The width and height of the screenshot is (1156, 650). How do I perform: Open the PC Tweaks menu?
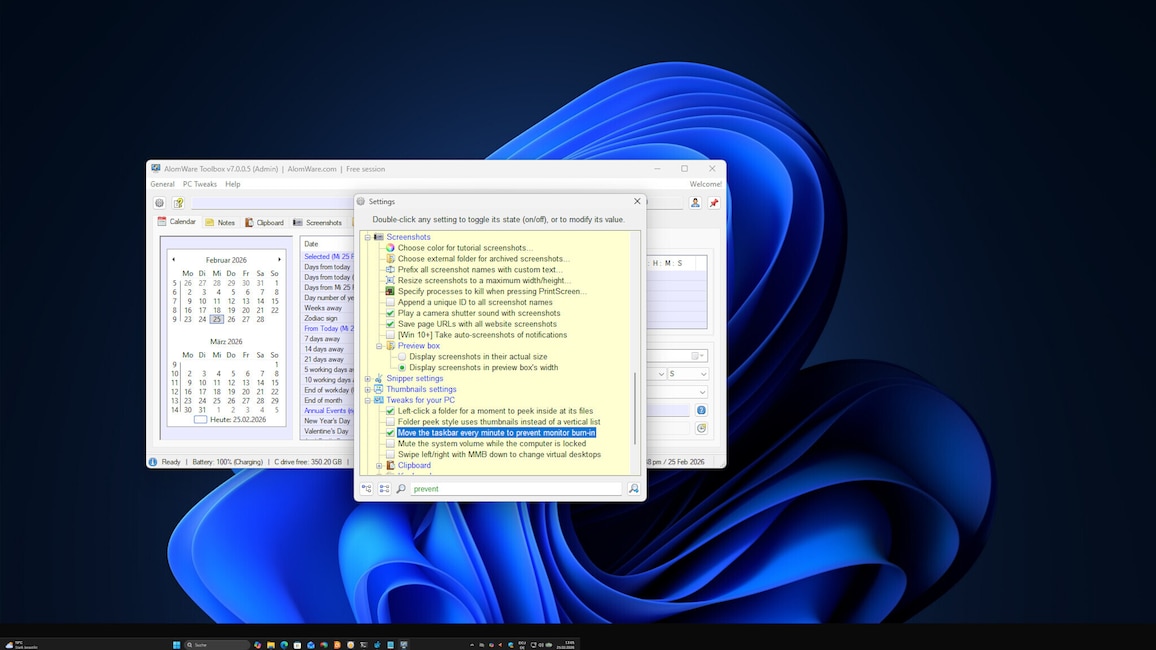[x=200, y=184]
